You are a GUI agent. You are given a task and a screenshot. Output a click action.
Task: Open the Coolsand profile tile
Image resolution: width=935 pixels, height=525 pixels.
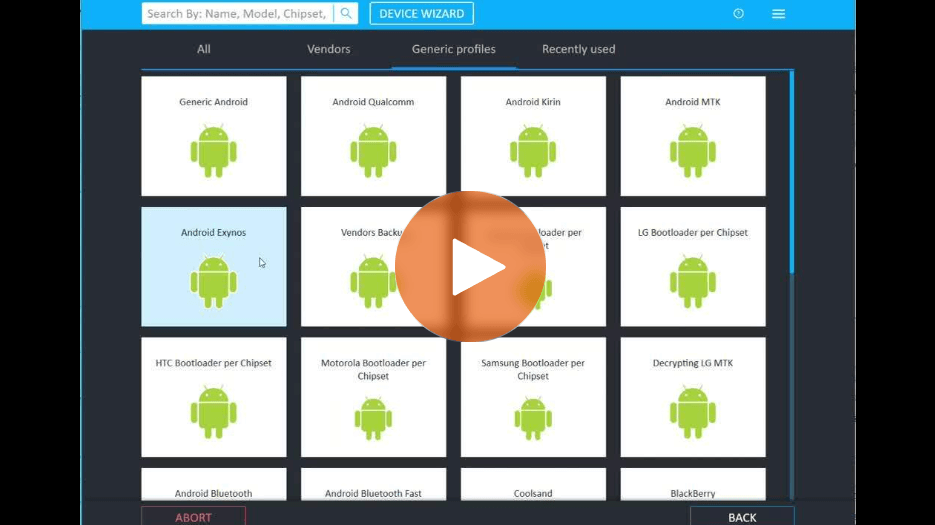[x=533, y=484]
